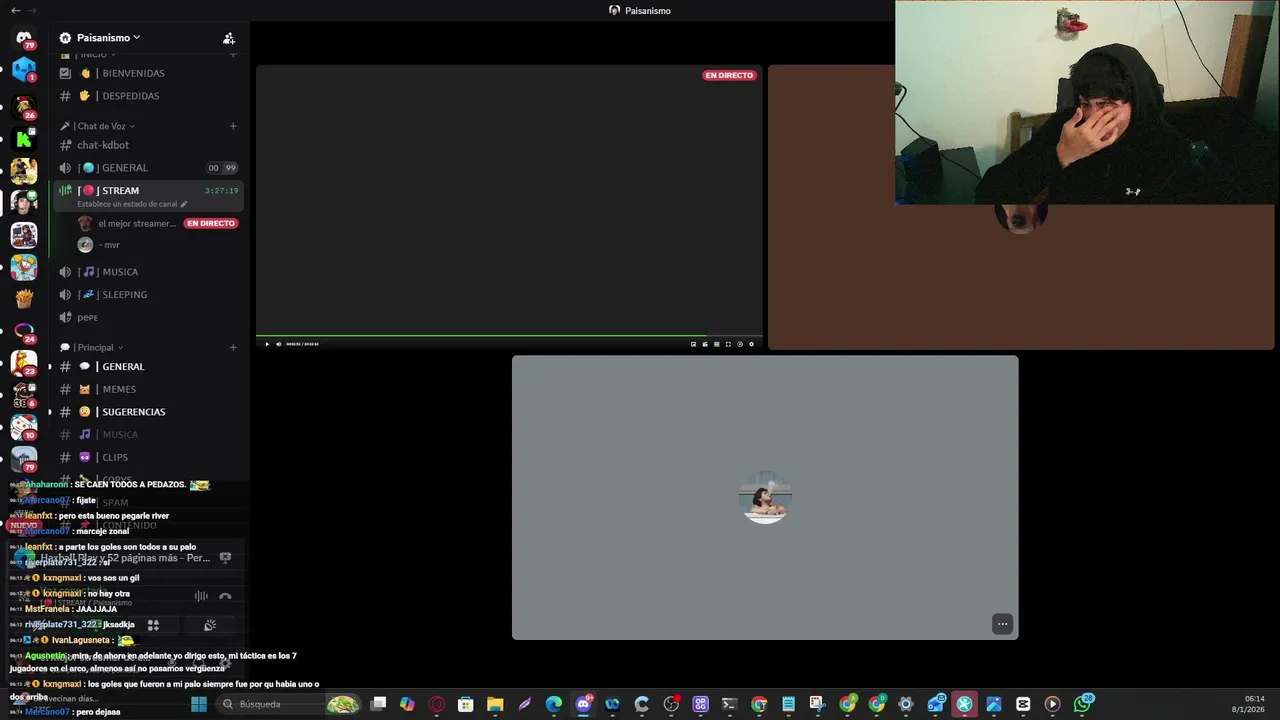Add a channel to Principal category
The height and width of the screenshot is (720, 1280).
[x=233, y=347]
